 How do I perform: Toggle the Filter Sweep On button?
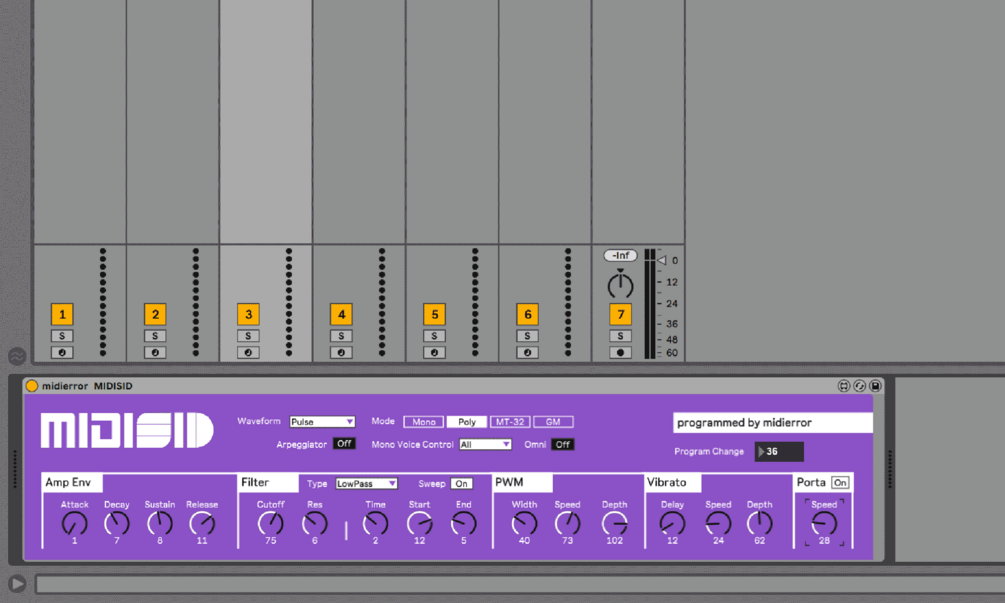(461, 484)
